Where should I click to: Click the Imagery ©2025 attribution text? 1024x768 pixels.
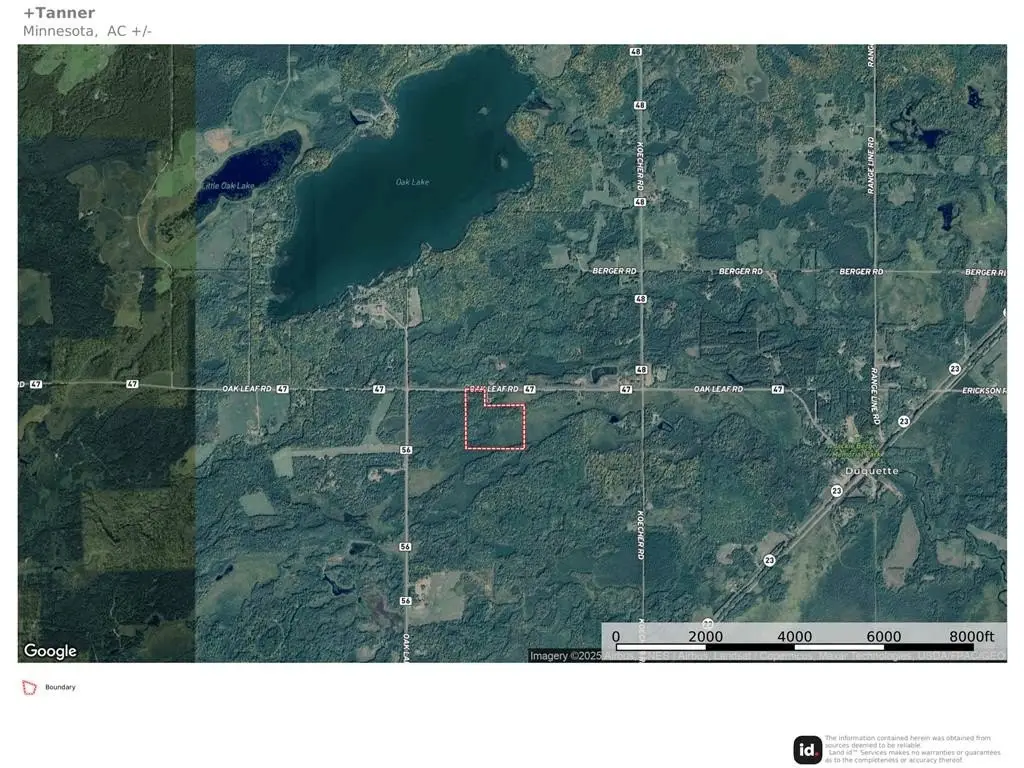[x=568, y=656]
